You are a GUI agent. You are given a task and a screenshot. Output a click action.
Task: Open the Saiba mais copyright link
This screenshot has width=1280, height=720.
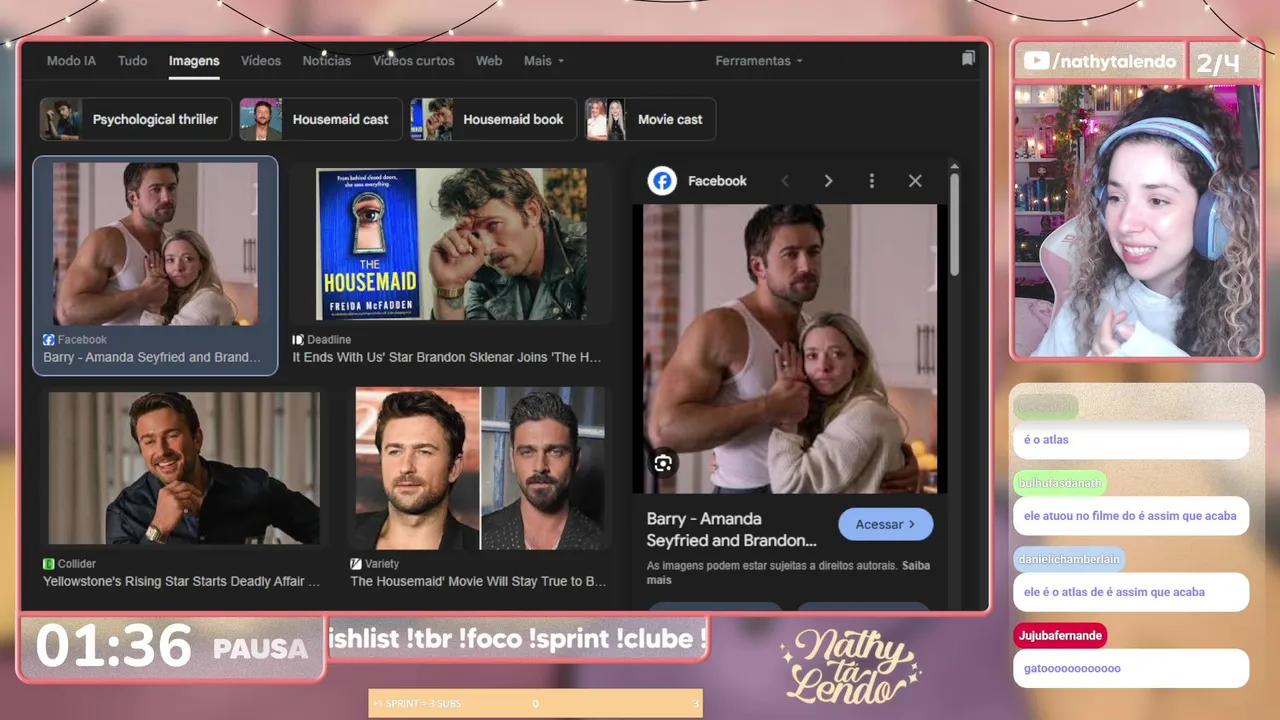coord(788,572)
